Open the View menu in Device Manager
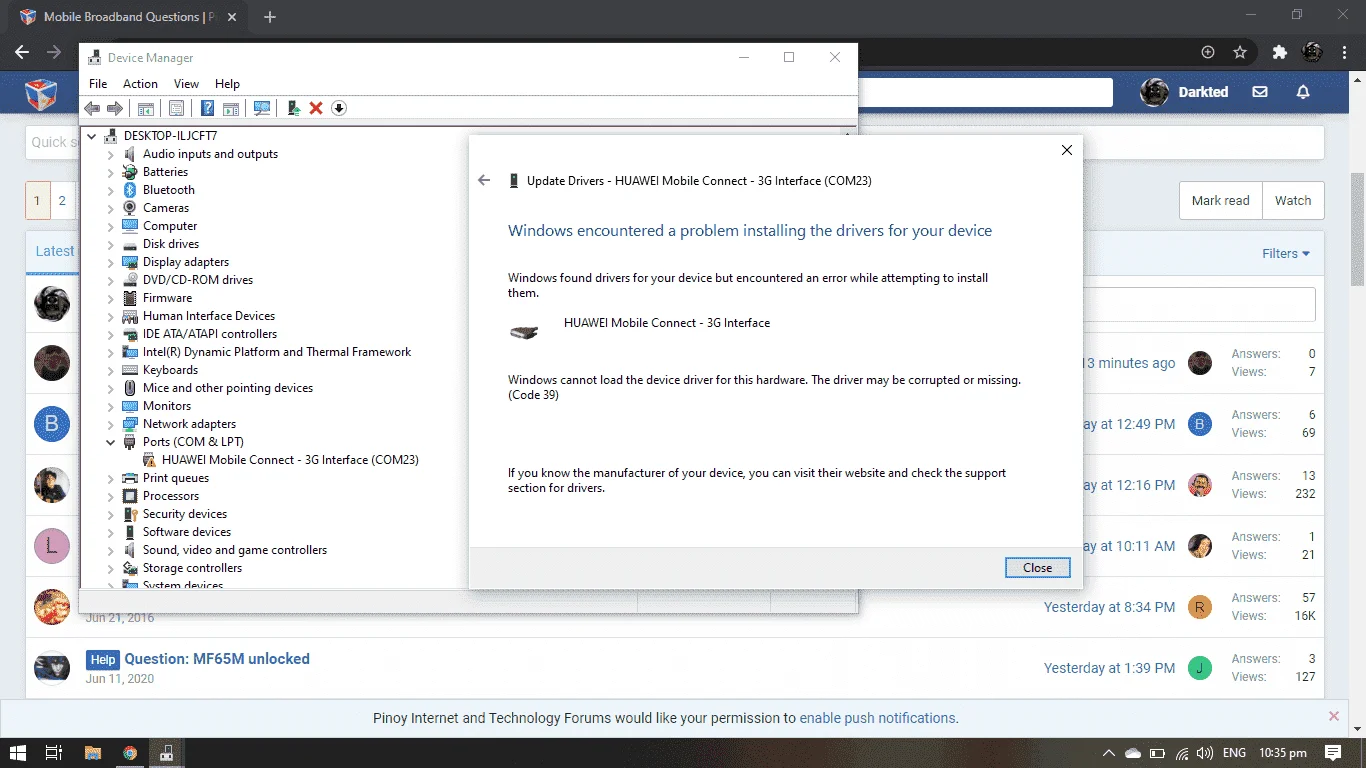The height and width of the screenshot is (768, 1366). [186, 84]
